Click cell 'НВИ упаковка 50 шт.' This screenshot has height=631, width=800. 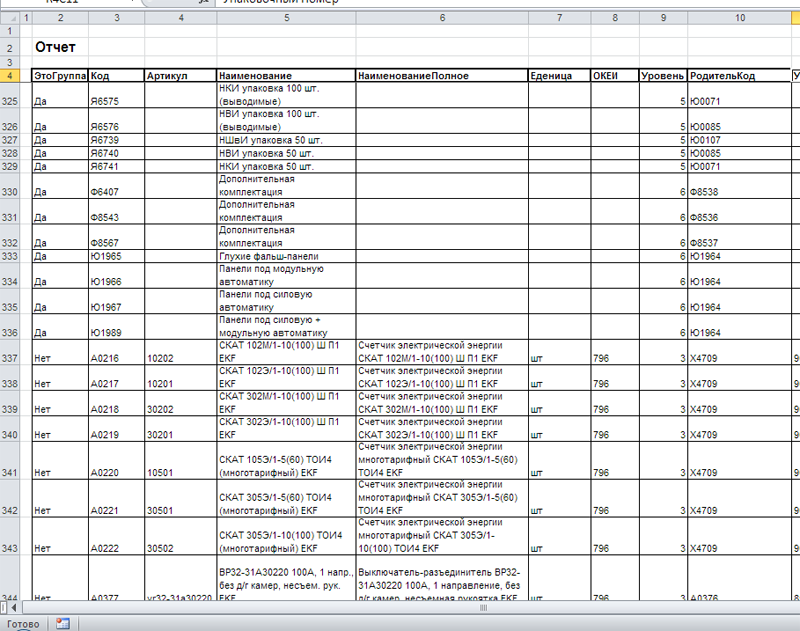[286, 153]
